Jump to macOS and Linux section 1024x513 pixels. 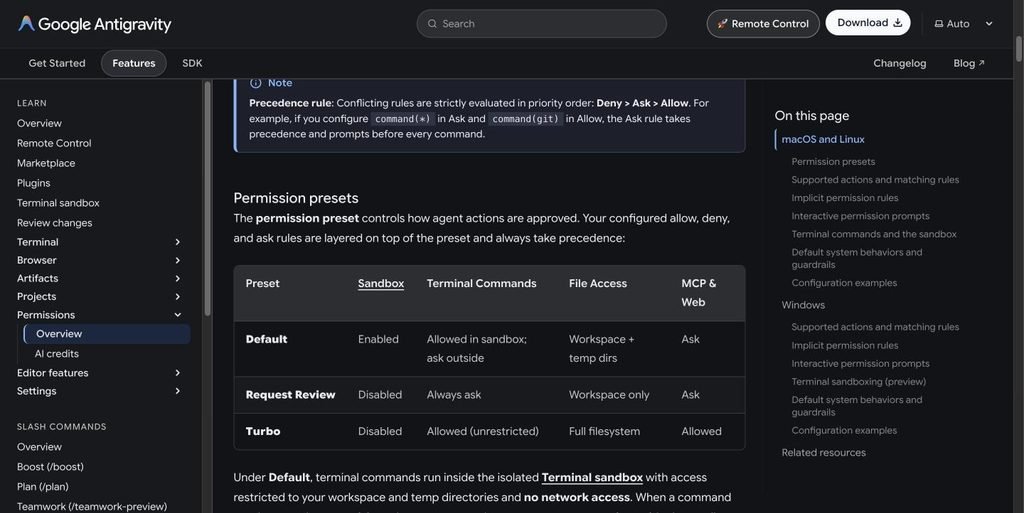823,140
